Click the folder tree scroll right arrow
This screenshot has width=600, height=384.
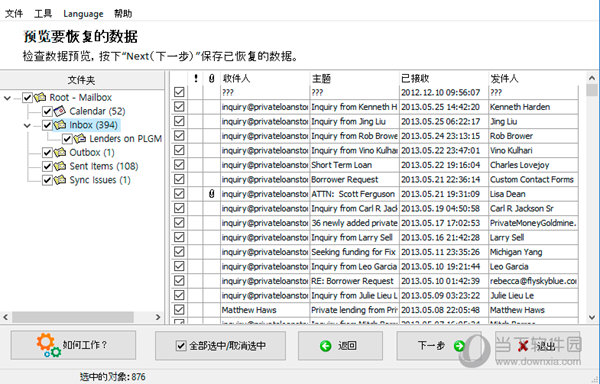[x=158, y=317]
